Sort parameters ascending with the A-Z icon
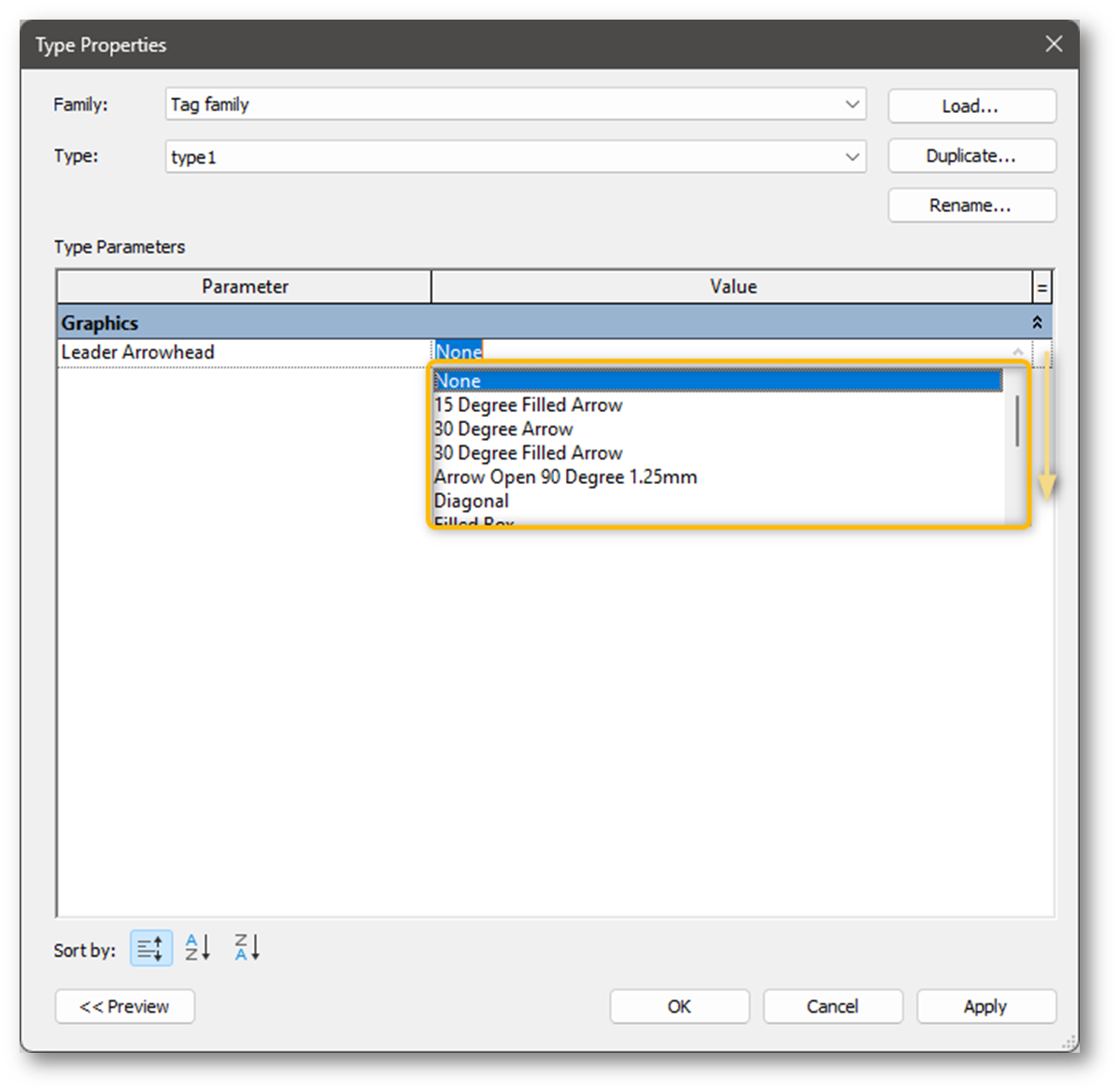The height and width of the screenshot is (1092, 1119). click(x=197, y=947)
